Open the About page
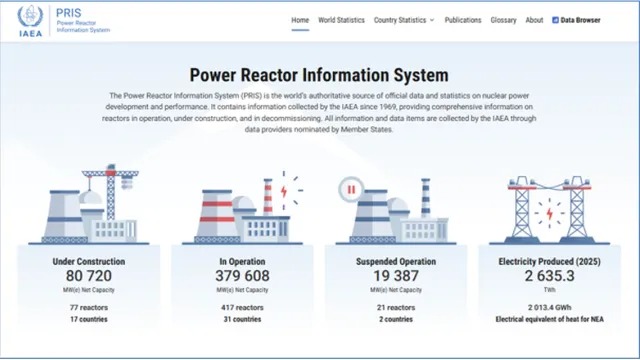This screenshot has width=640, height=360. 534,20
